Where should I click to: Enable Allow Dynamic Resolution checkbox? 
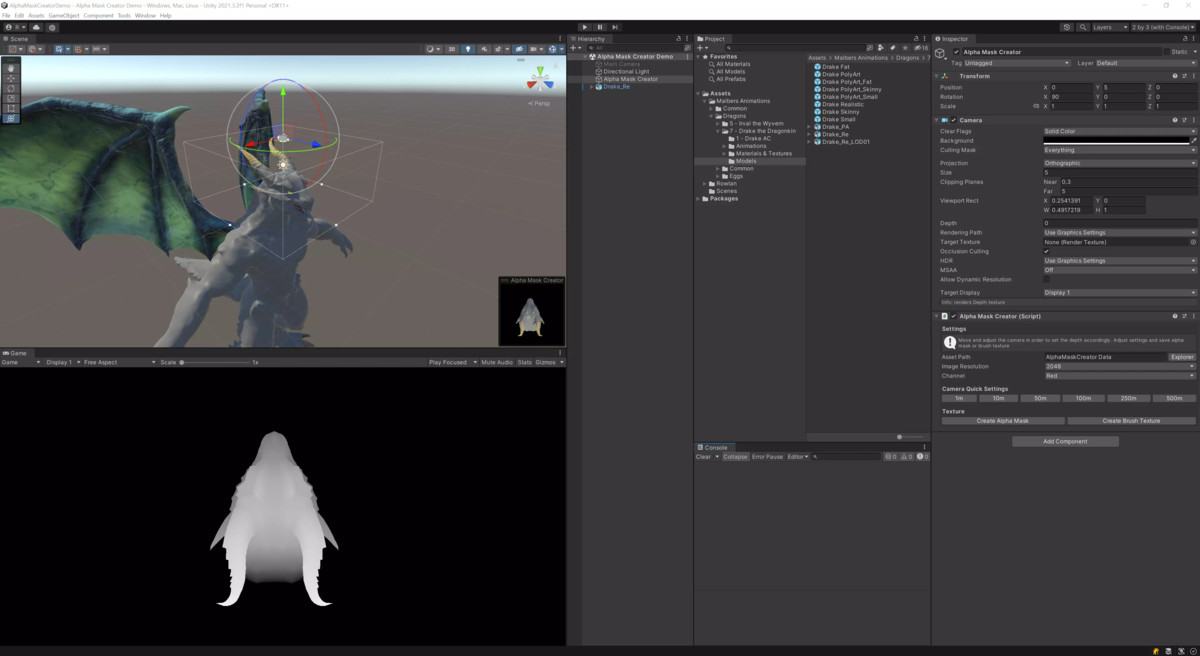coord(1047,279)
